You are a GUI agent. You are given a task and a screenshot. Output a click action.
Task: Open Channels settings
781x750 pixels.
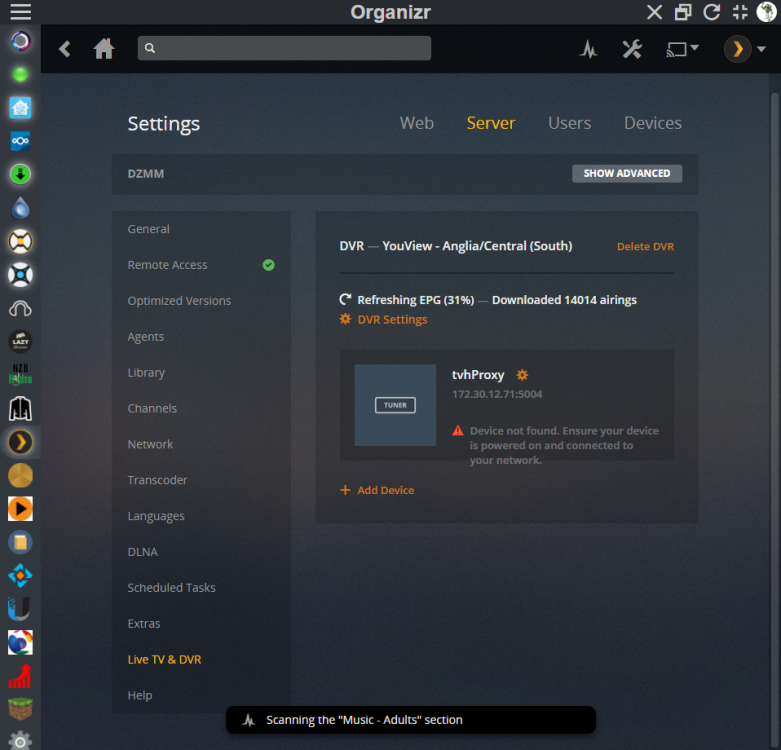152,408
